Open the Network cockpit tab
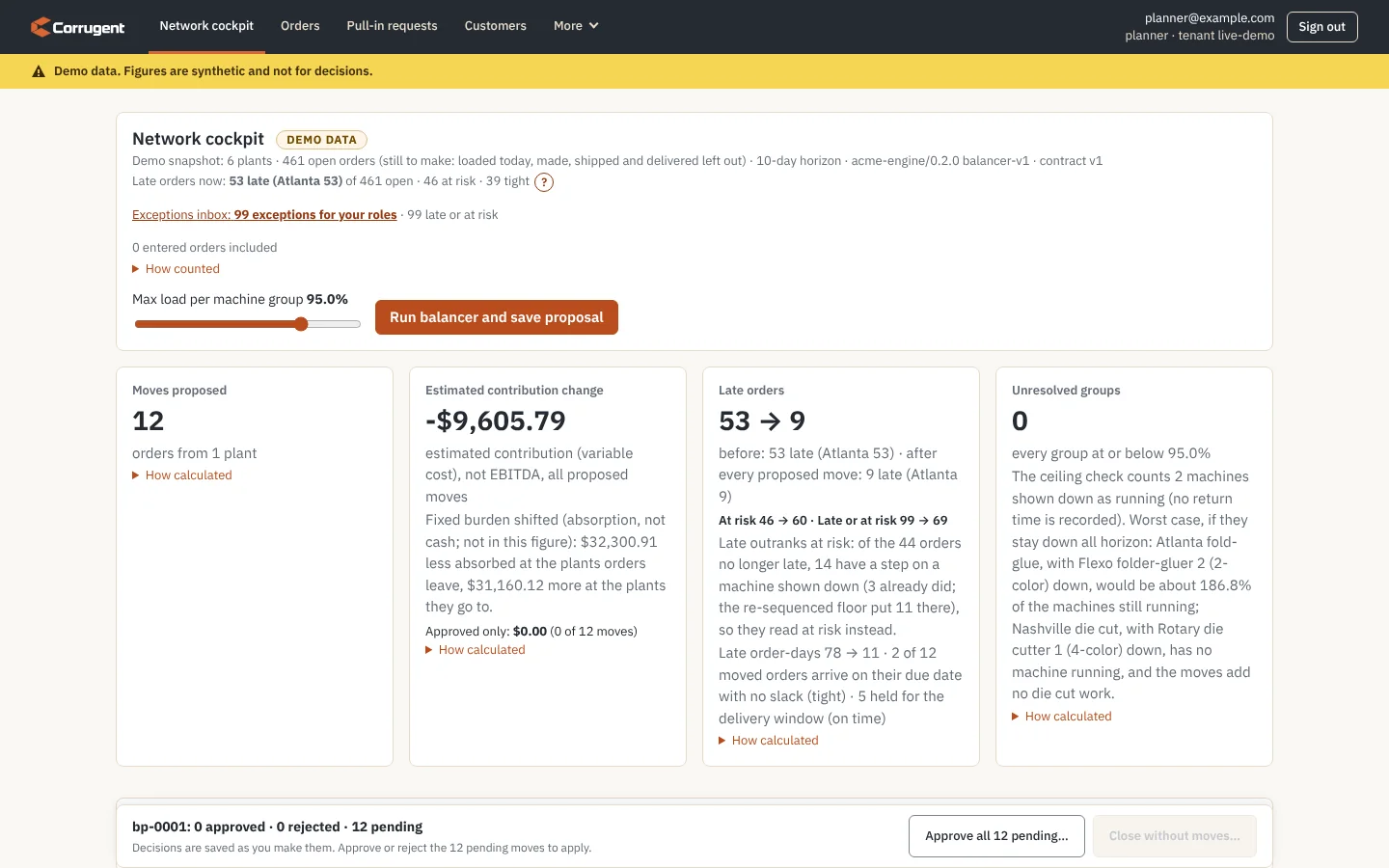 [x=206, y=26]
